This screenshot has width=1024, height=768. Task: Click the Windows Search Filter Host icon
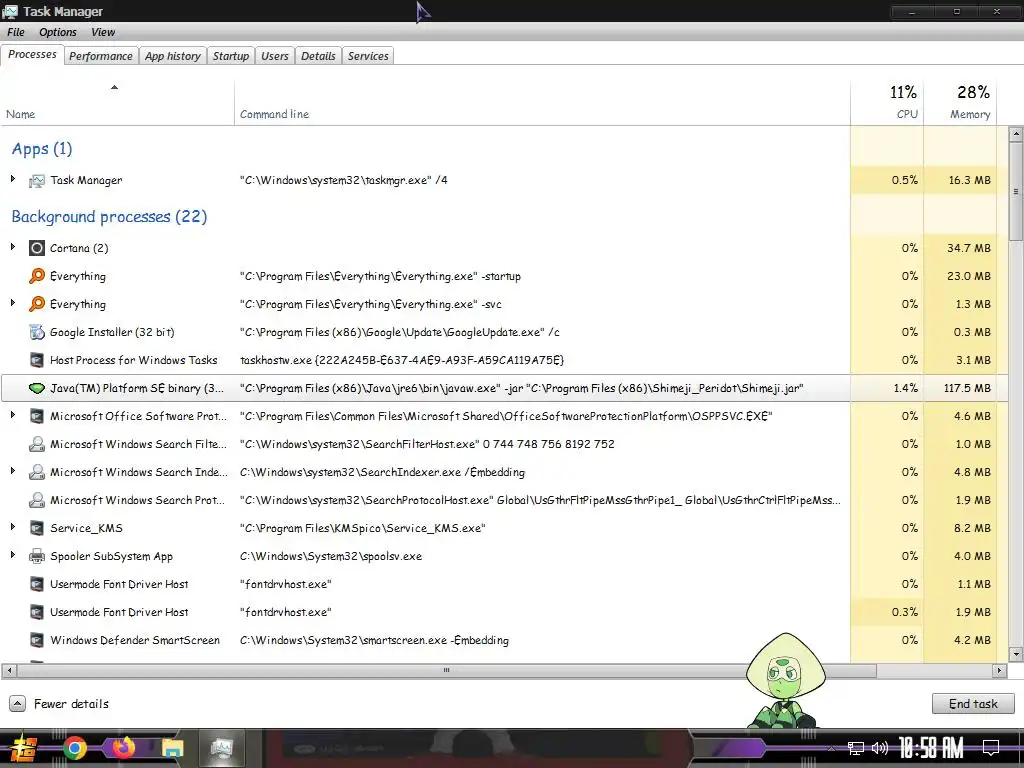point(37,444)
